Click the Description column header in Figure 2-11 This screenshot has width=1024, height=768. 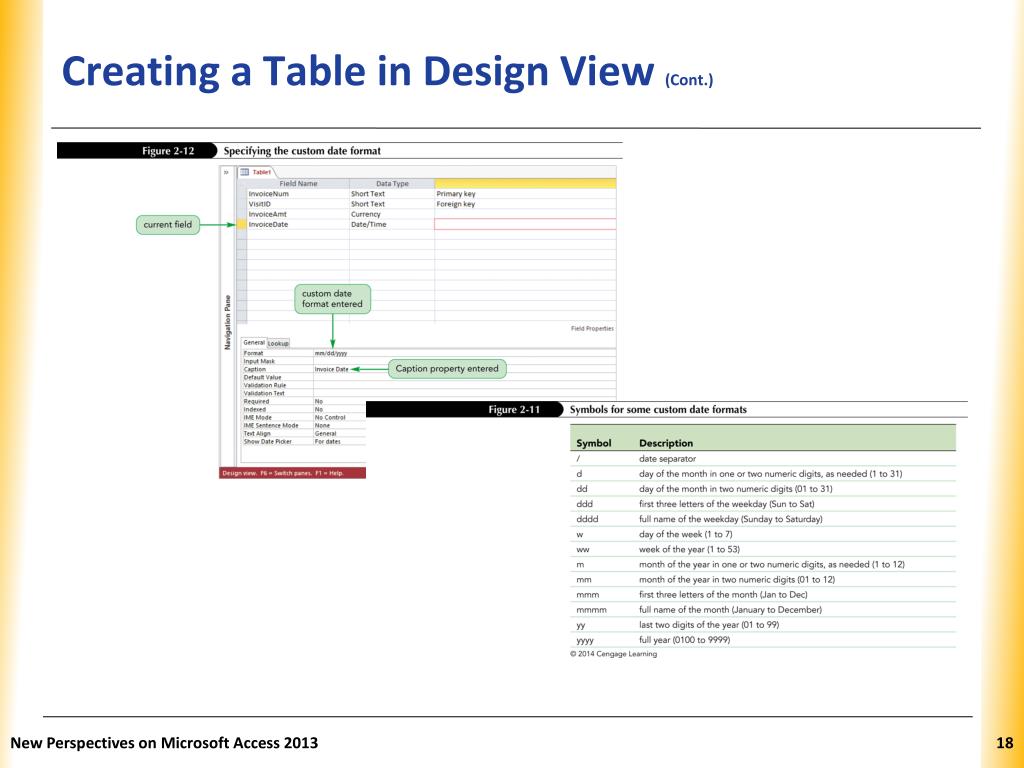(666, 443)
